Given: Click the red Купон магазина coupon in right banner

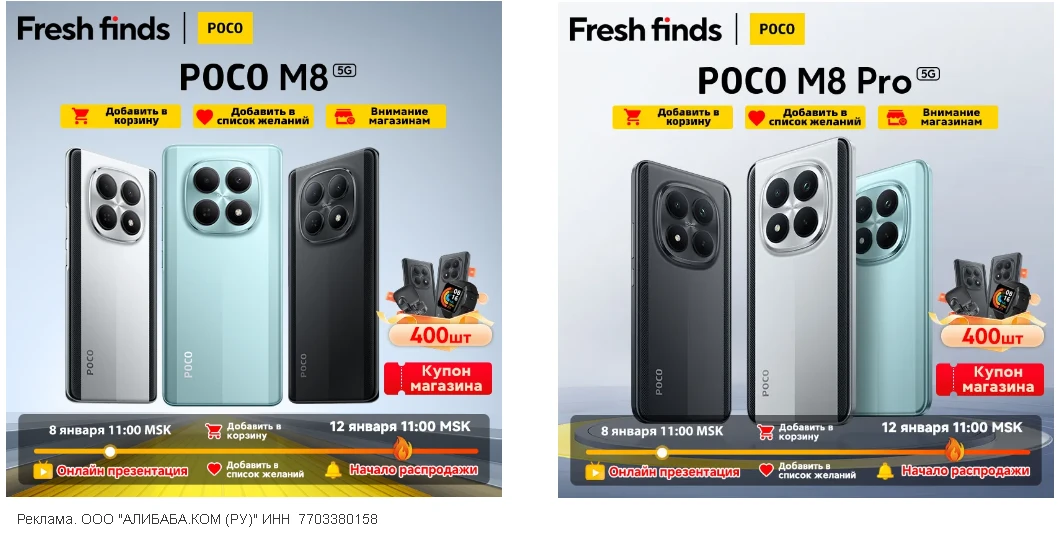Looking at the screenshot, I should pos(990,380).
